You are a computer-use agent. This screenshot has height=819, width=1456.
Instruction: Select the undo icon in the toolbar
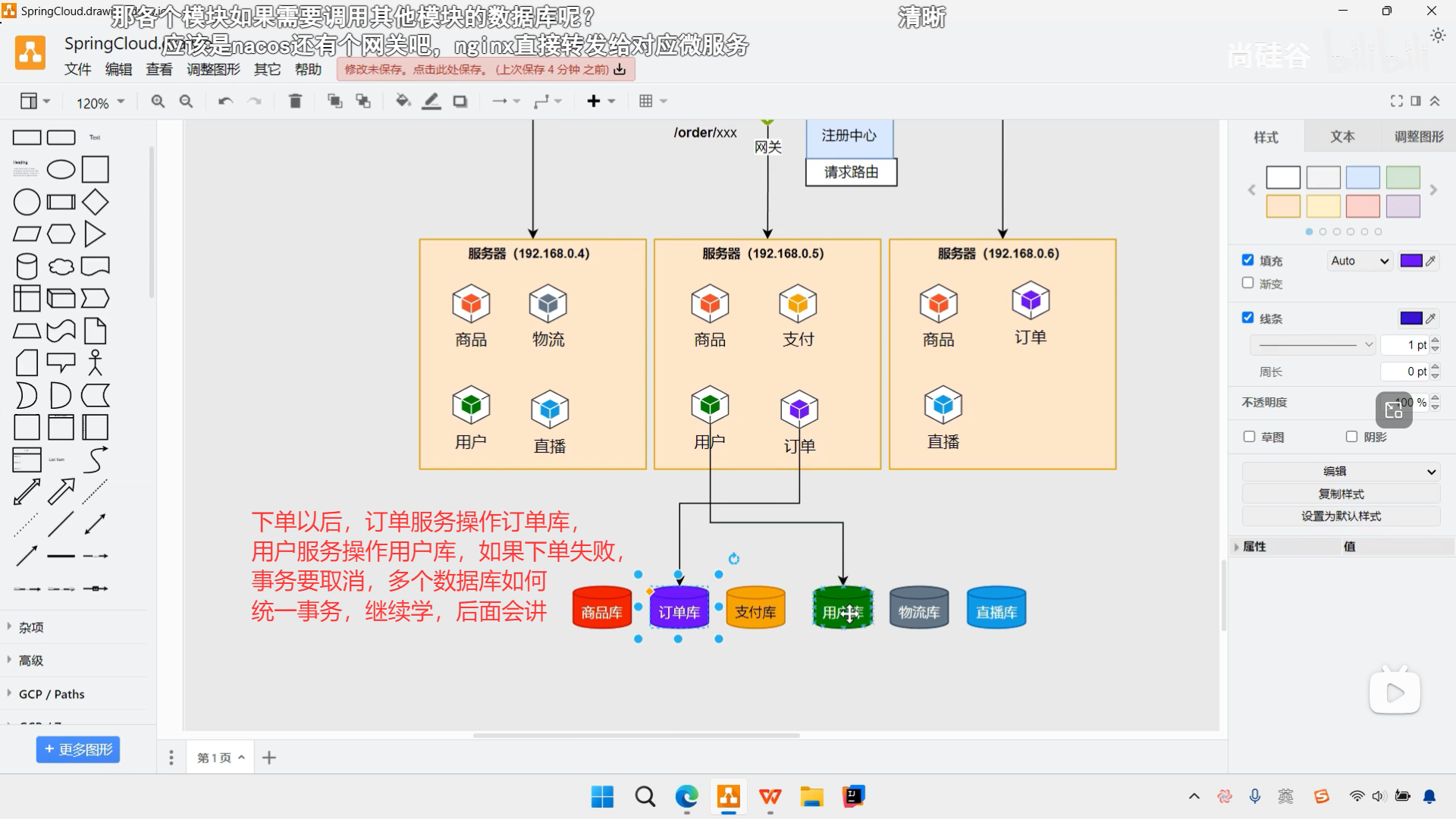pos(224,101)
